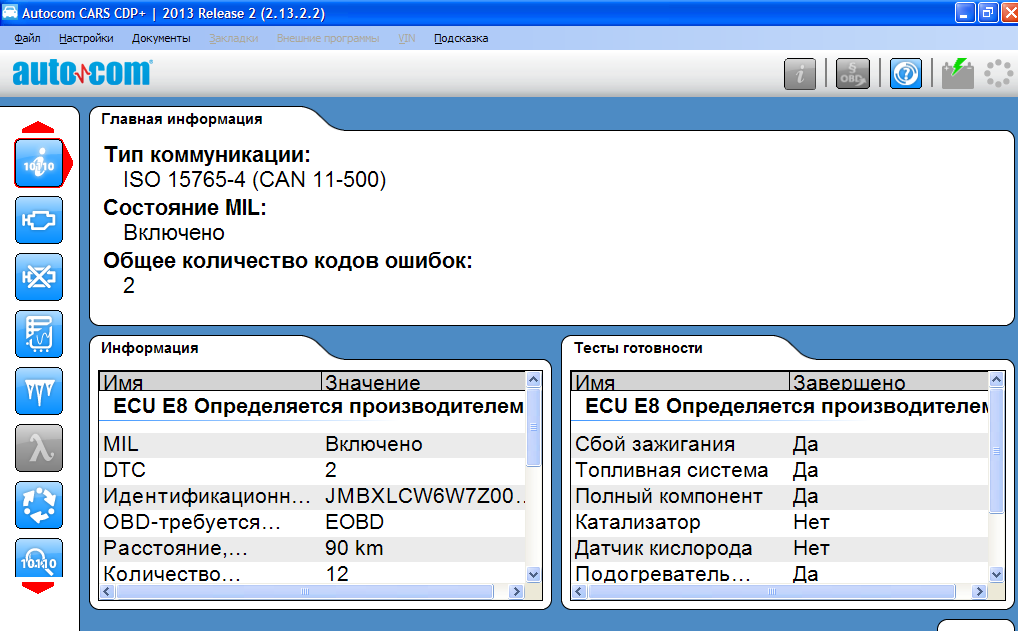The width and height of the screenshot is (1018, 631).
Task: Open the Подсказка menu
Action: [461, 38]
